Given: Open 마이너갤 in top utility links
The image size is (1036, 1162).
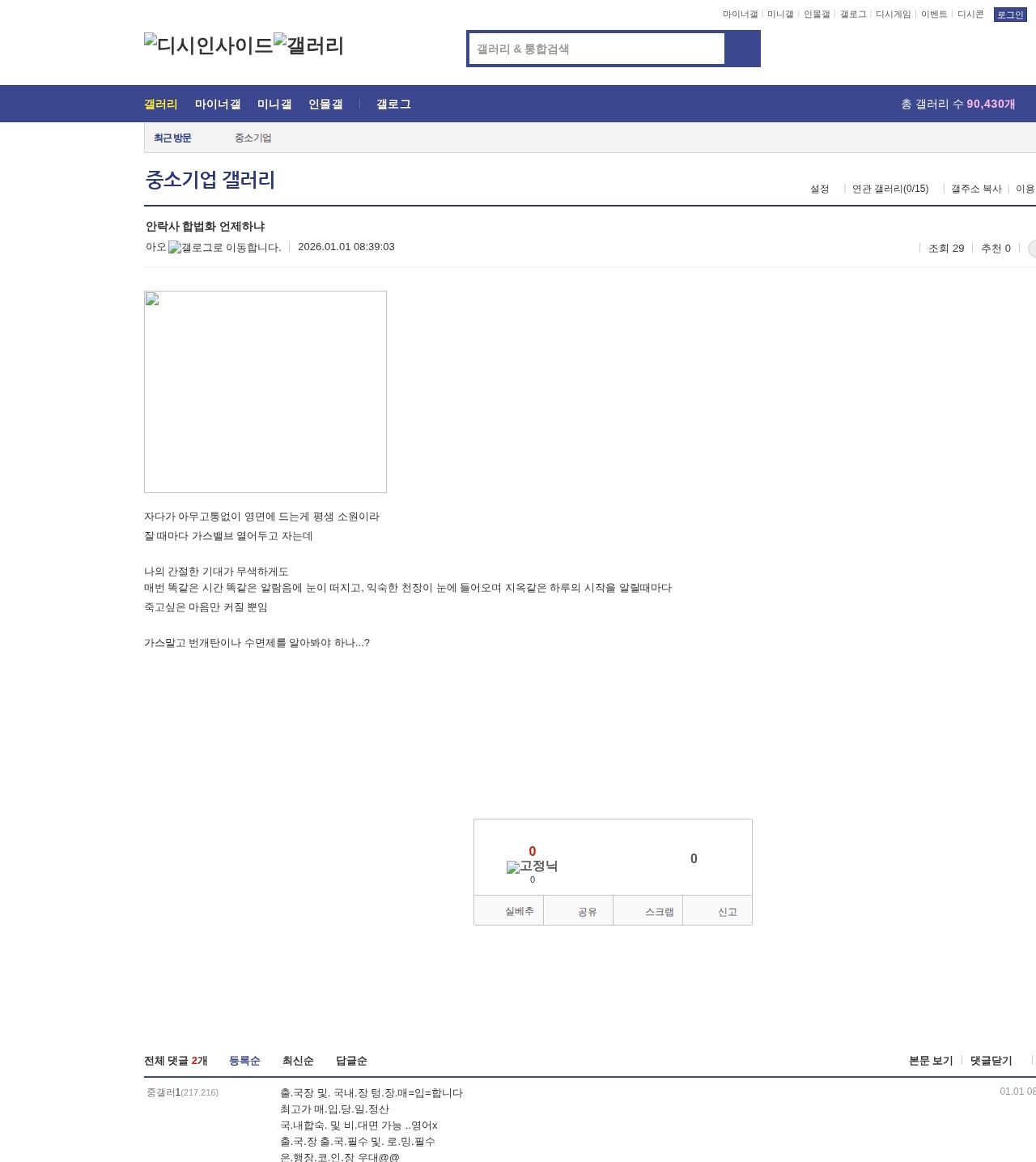Looking at the screenshot, I should click(740, 15).
